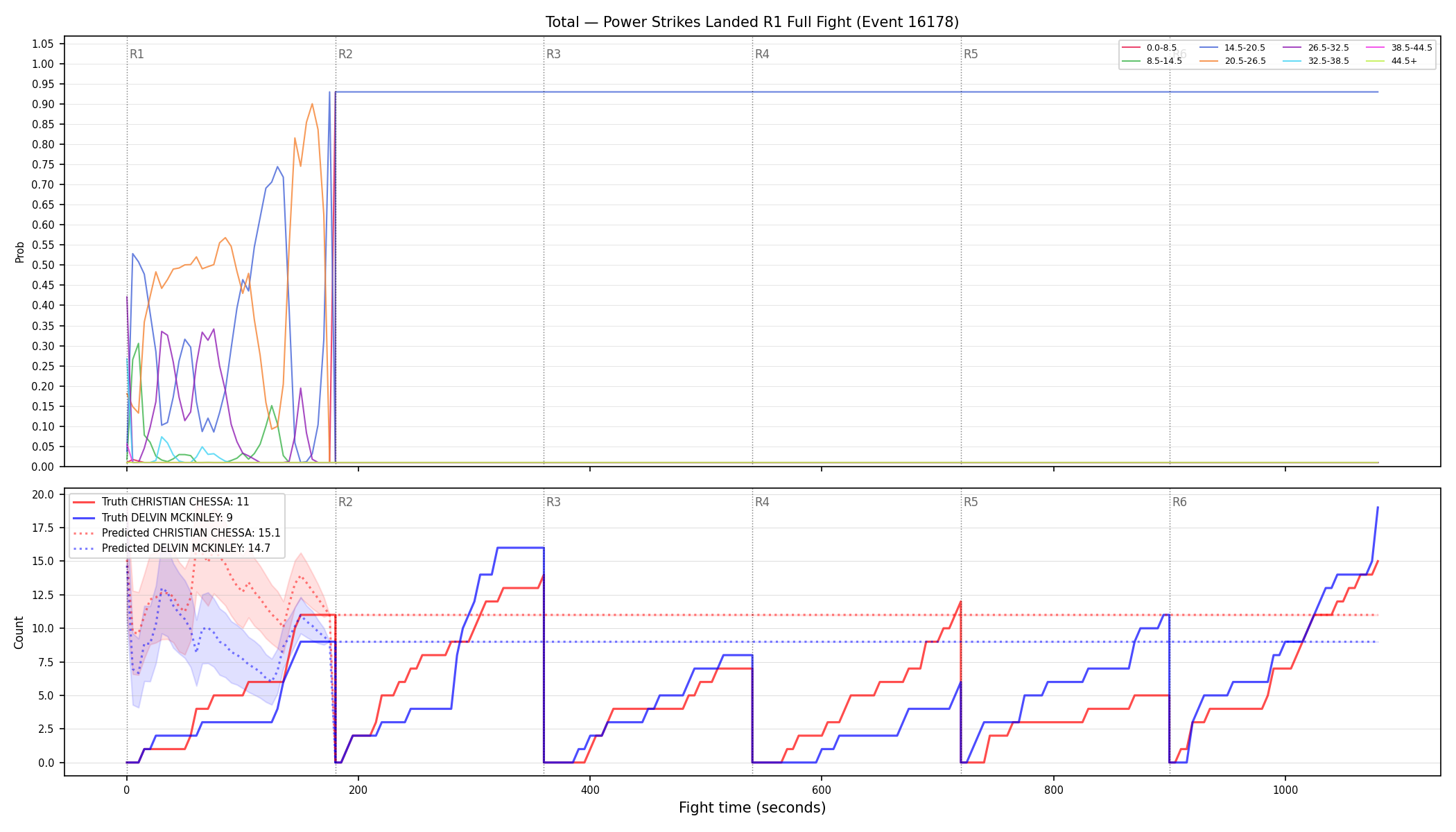Click the R3 round marker in the count chart
Screen dimensions: 1456x832
point(553,502)
